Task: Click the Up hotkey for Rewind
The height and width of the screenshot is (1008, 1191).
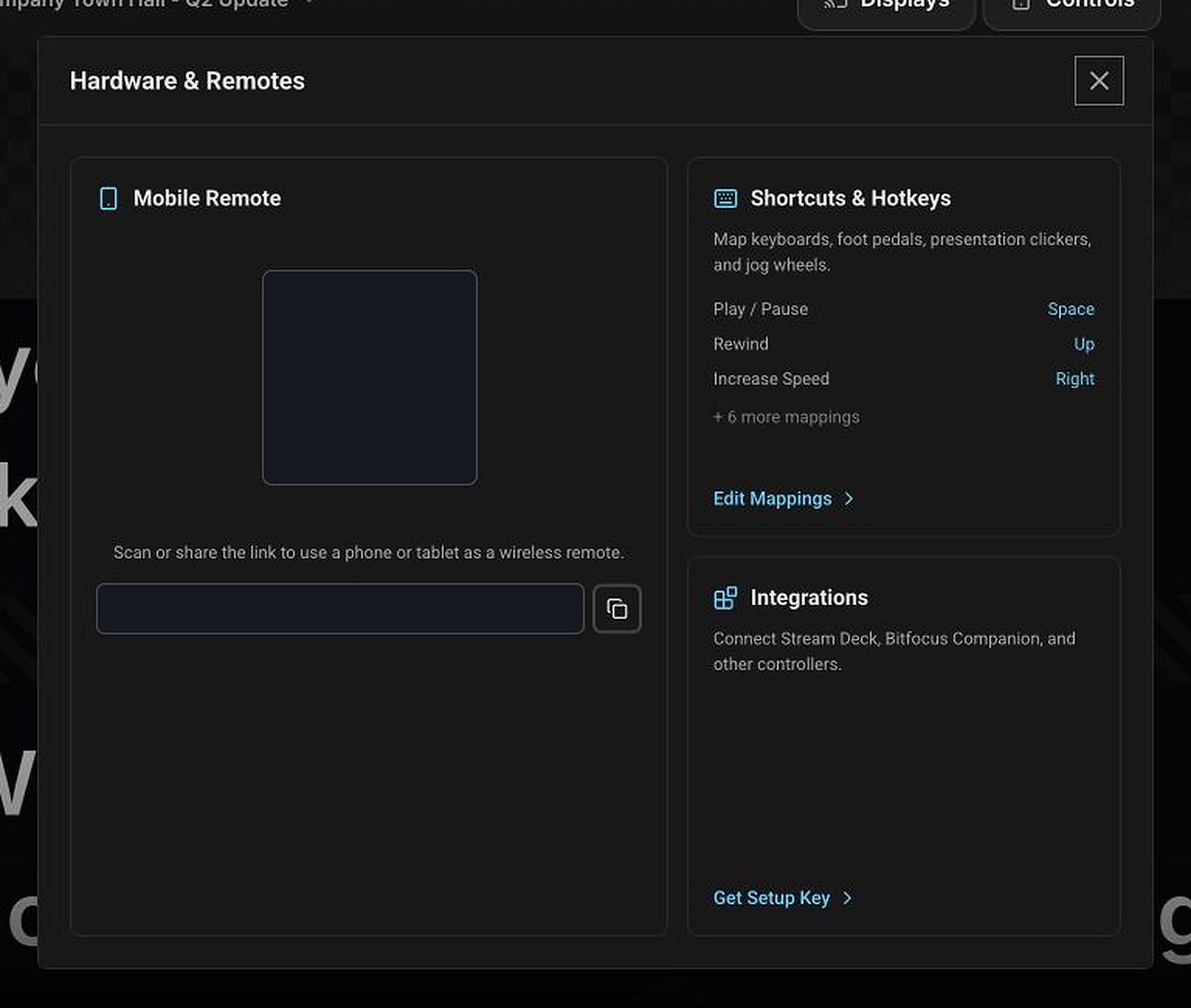Action: (x=1084, y=344)
